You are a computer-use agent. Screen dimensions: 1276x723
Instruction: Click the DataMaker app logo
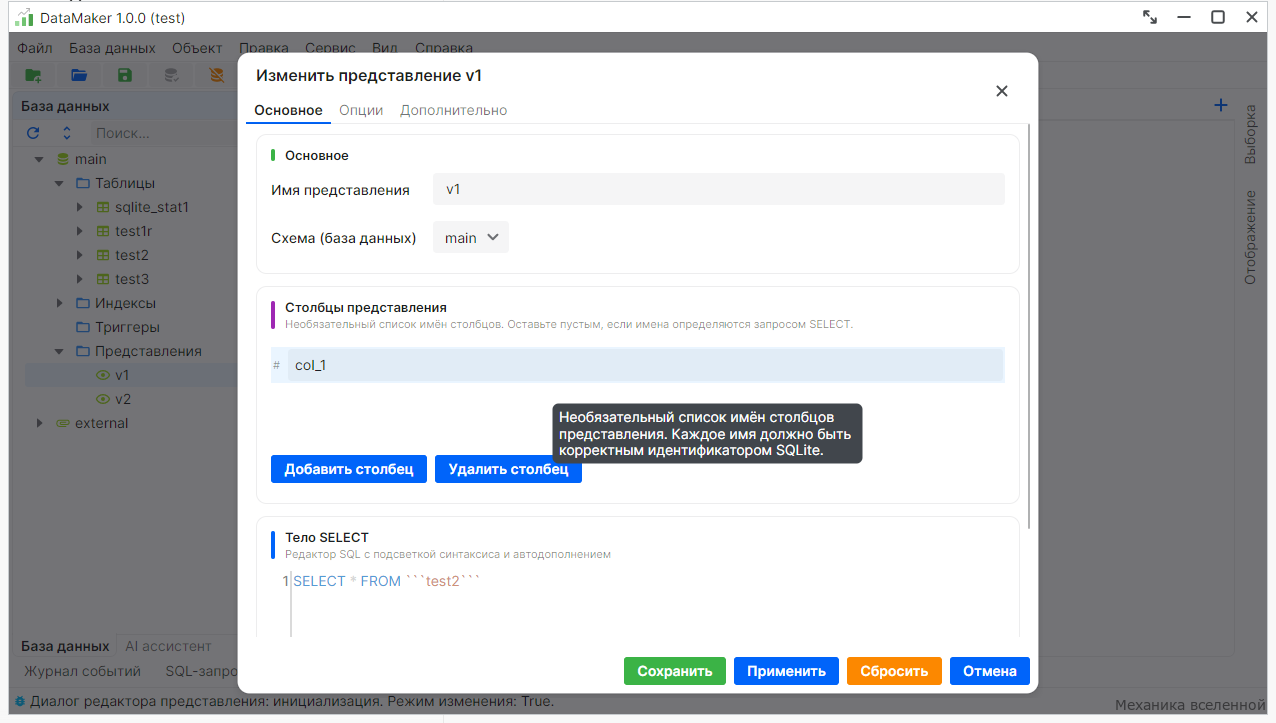[x=24, y=17]
